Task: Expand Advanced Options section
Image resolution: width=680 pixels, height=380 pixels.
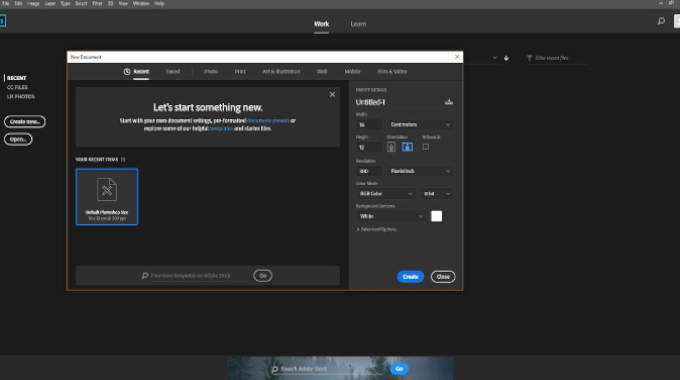Action: pos(376,229)
